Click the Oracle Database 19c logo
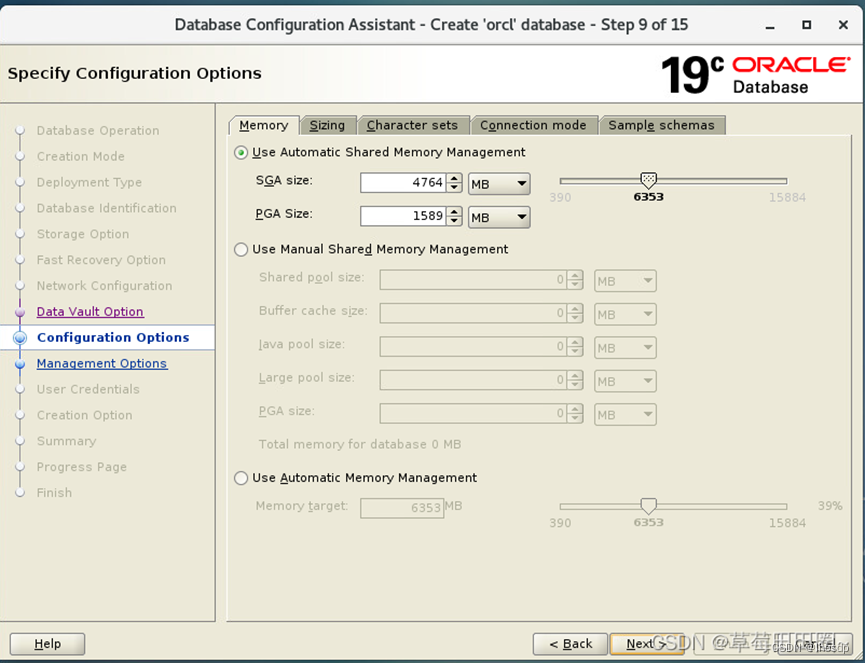This screenshot has width=865, height=663. pos(755,75)
